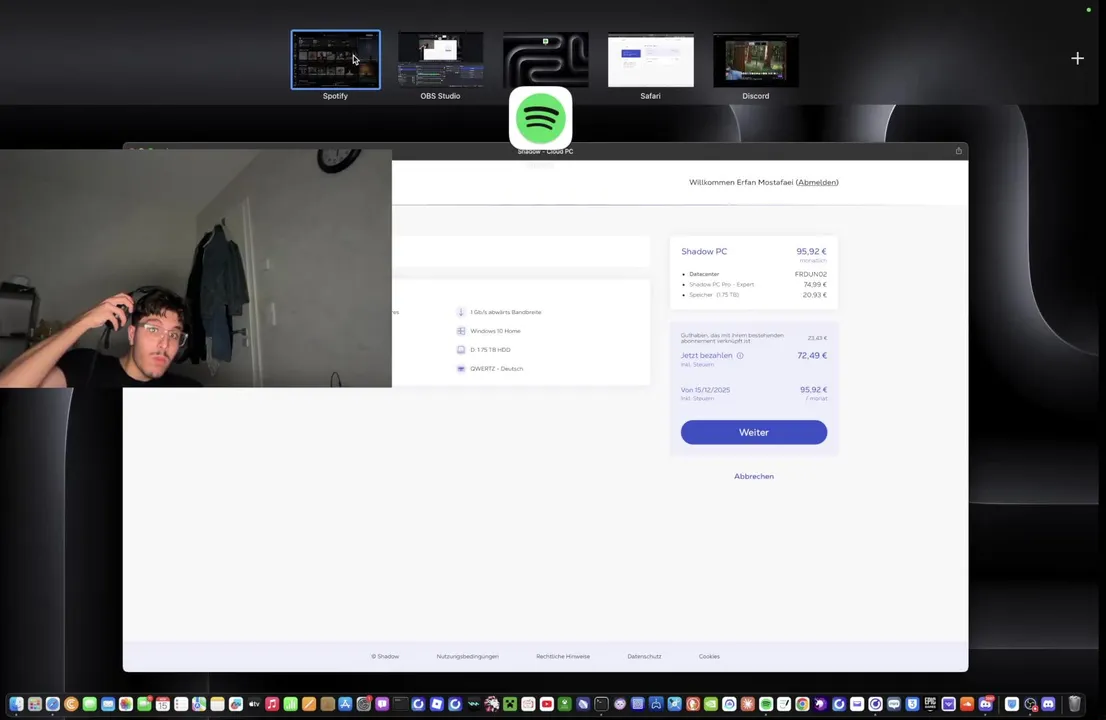Screen dimensions: 1106x720
Task: Add a new desktop with the plus button
Action: [1077, 59]
